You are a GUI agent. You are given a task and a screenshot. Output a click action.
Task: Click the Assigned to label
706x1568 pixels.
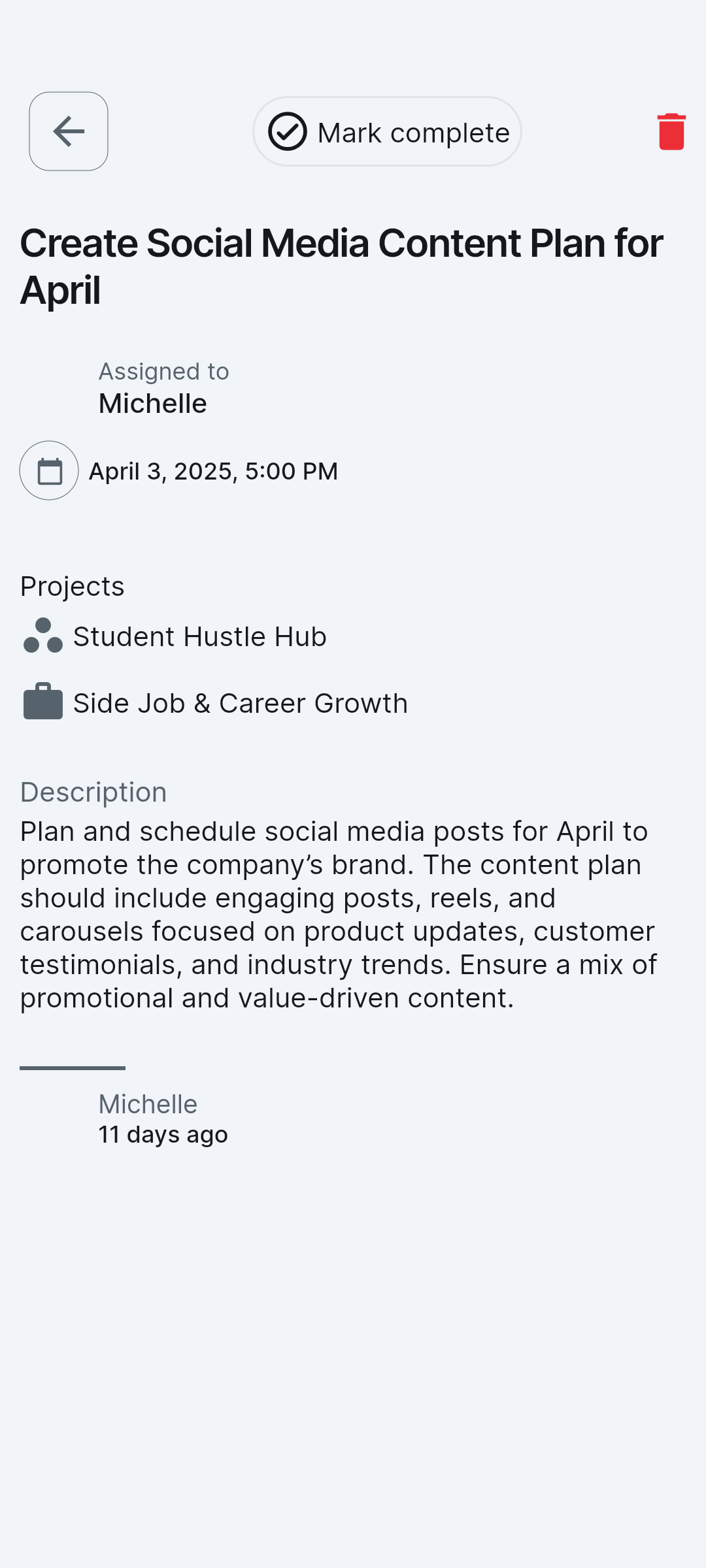pyautogui.click(x=163, y=371)
